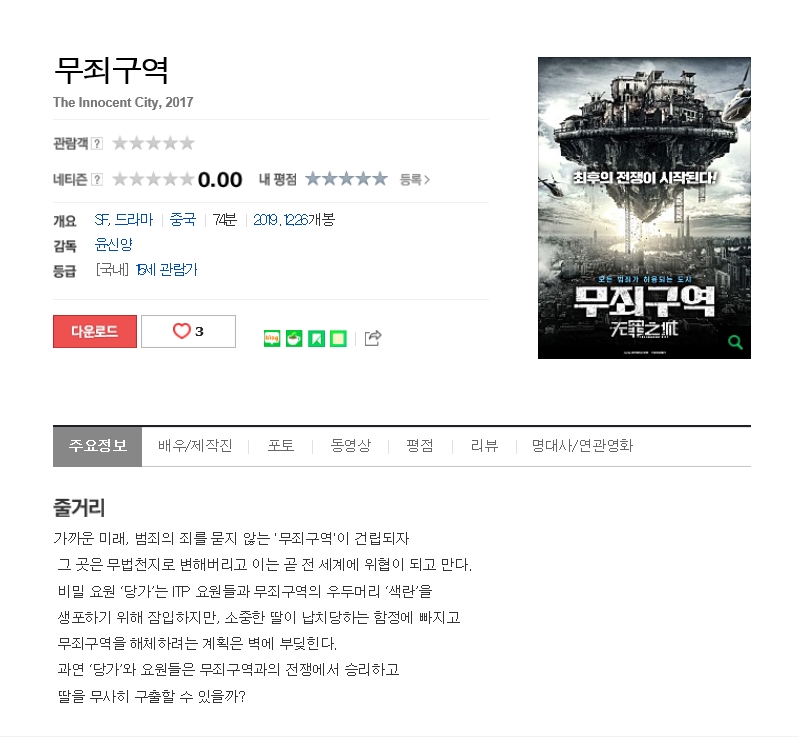
Task: Click the Naver cafe share icon
Action: (x=294, y=338)
